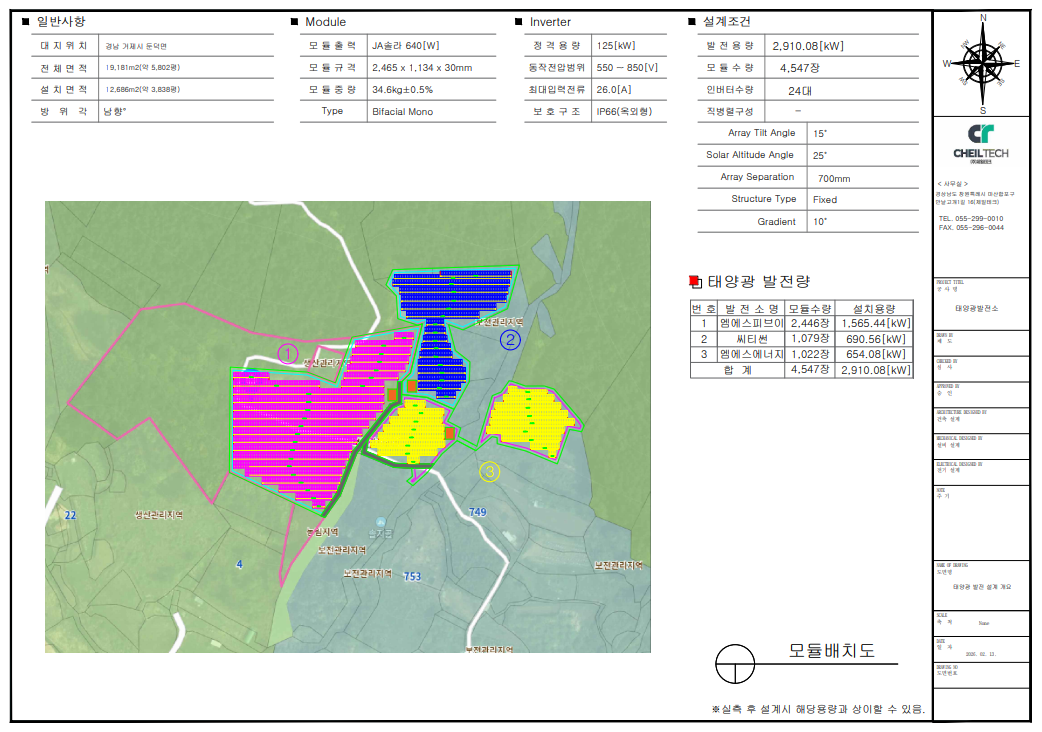Click the 749 lot number on map

478,512
